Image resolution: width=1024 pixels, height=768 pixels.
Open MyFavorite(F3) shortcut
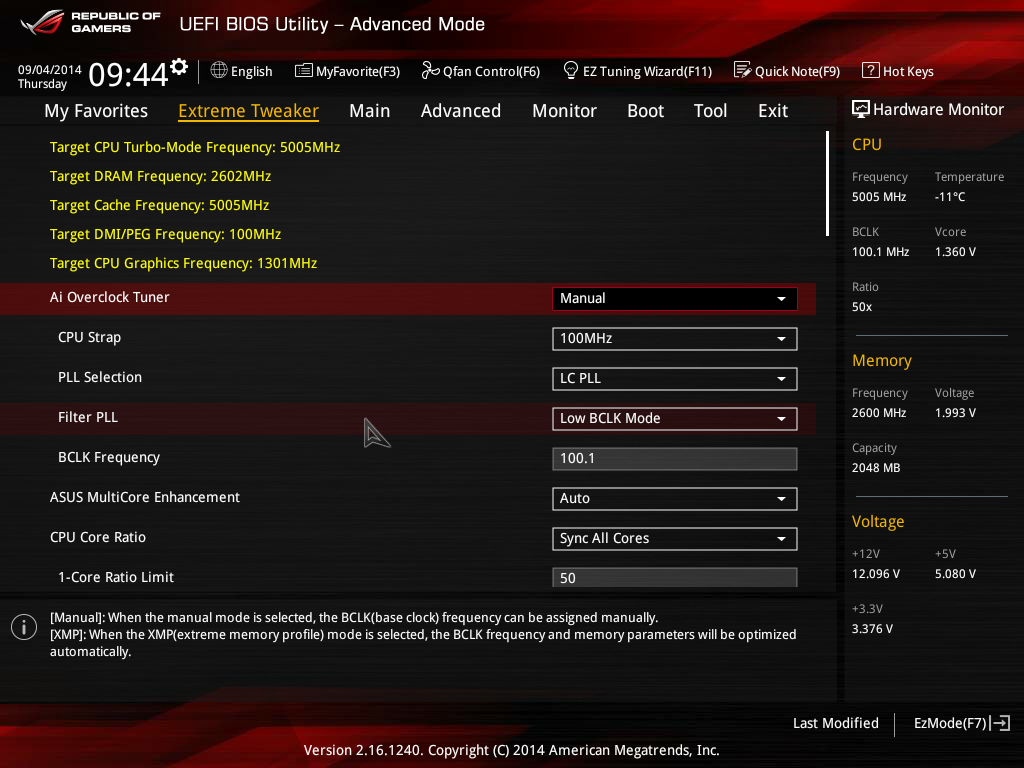pyautogui.click(x=347, y=71)
